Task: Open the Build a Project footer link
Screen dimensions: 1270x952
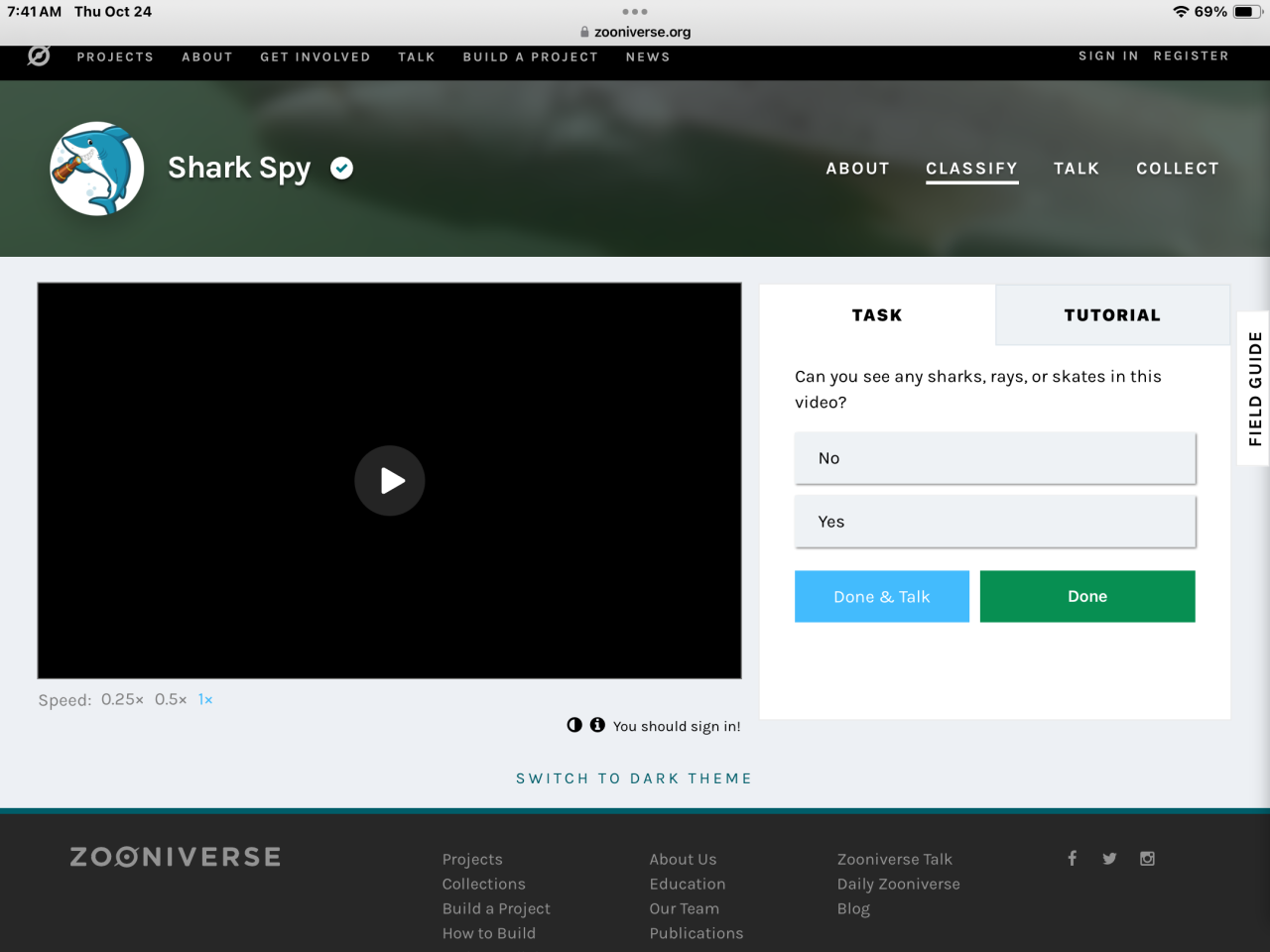Action: click(x=496, y=908)
